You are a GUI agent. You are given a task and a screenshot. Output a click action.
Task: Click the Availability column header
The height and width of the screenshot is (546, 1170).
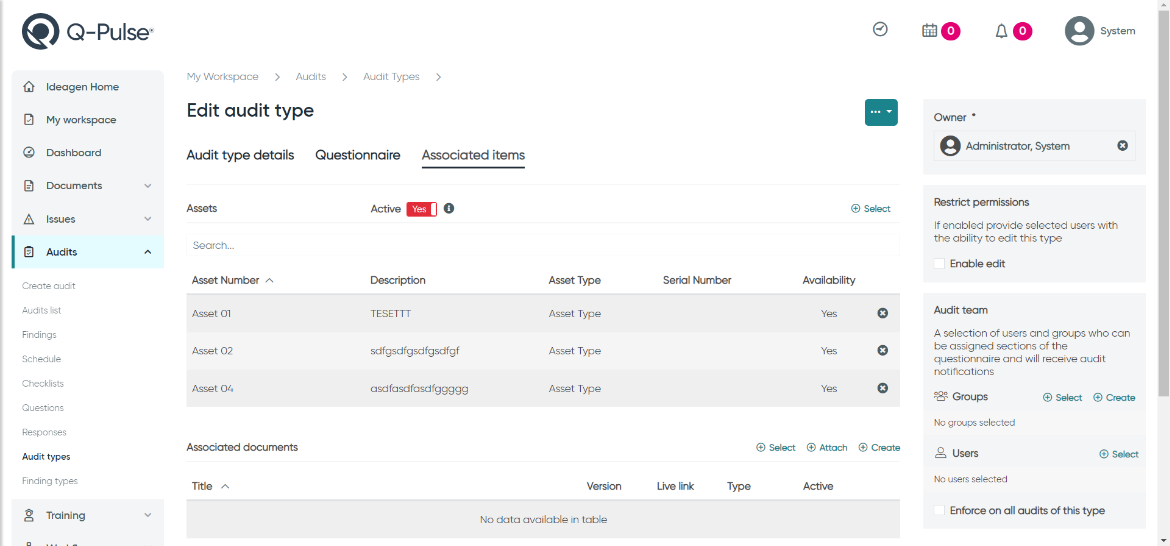(829, 280)
